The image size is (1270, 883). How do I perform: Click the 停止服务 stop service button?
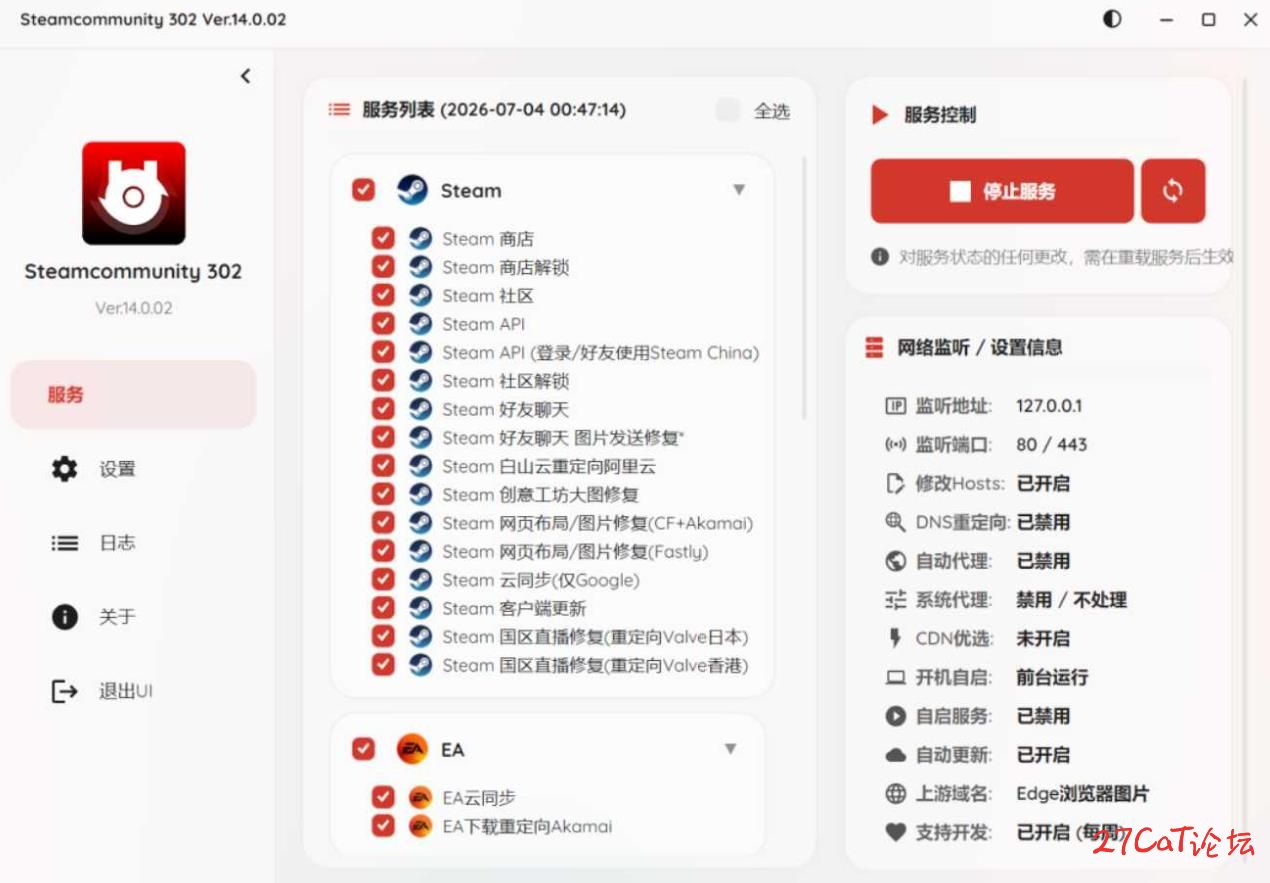(1002, 191)
